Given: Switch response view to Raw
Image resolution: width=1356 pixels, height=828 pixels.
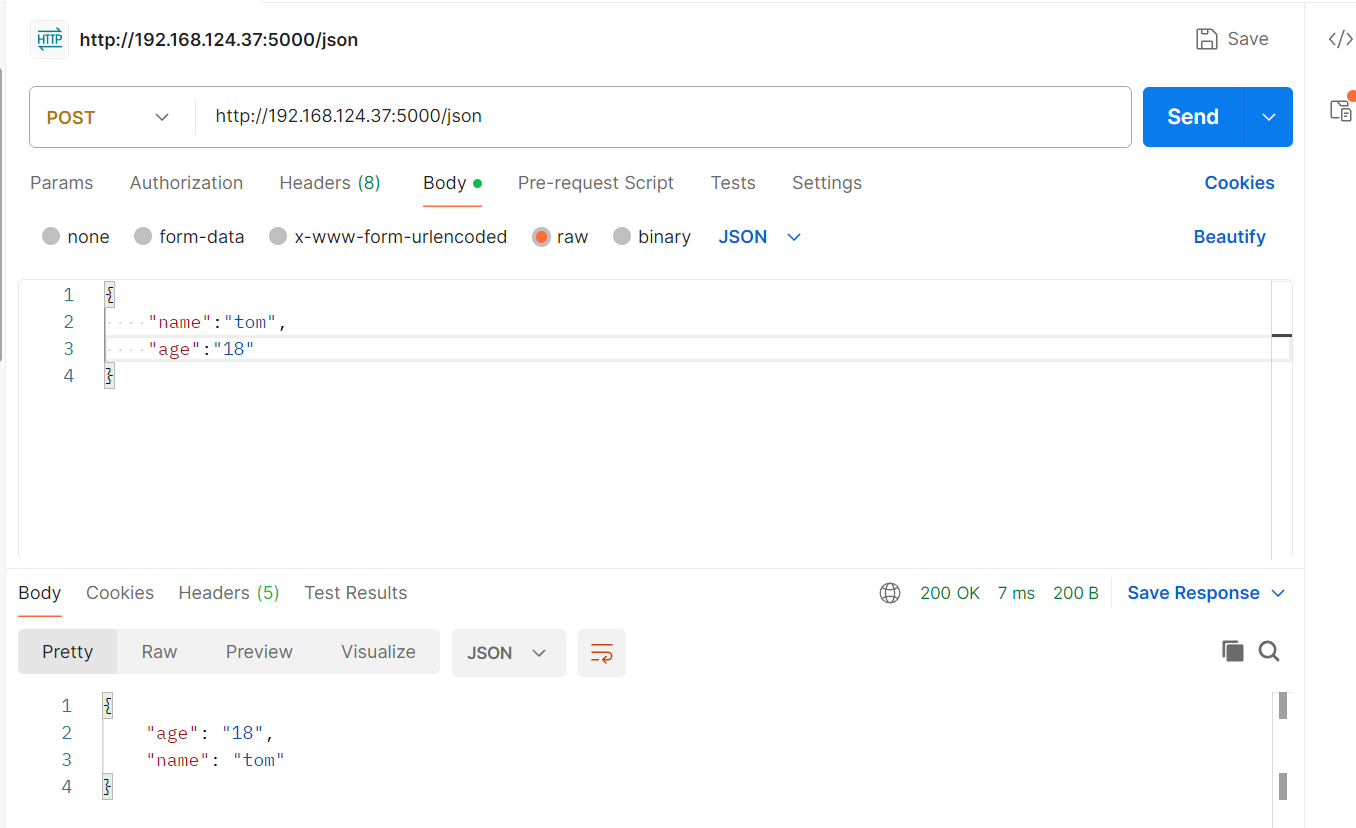Looking at the screenshot, I should (159, 652).
